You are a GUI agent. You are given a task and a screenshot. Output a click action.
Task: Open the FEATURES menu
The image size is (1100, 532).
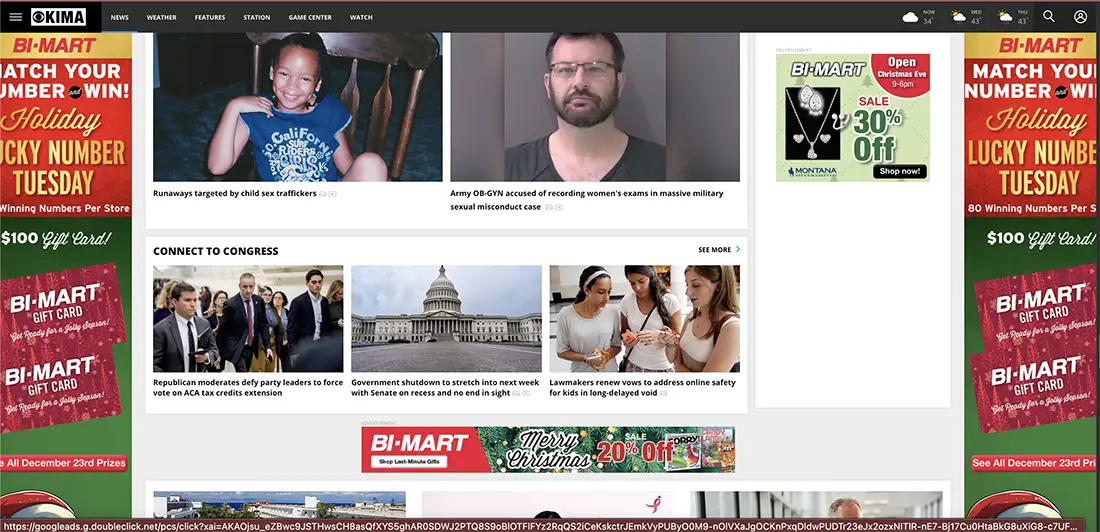pyautogui.click(x=210, y=18)
